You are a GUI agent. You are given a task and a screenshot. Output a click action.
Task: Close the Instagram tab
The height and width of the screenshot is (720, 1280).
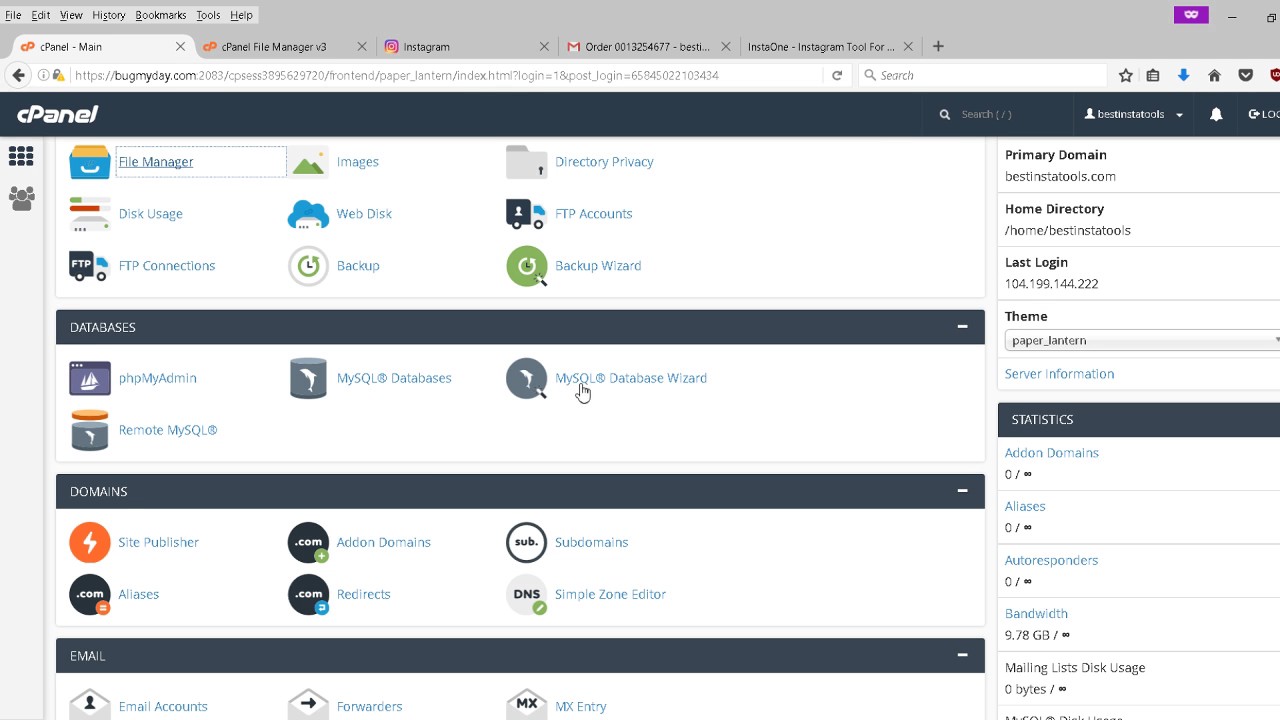[x=544, y=46]
